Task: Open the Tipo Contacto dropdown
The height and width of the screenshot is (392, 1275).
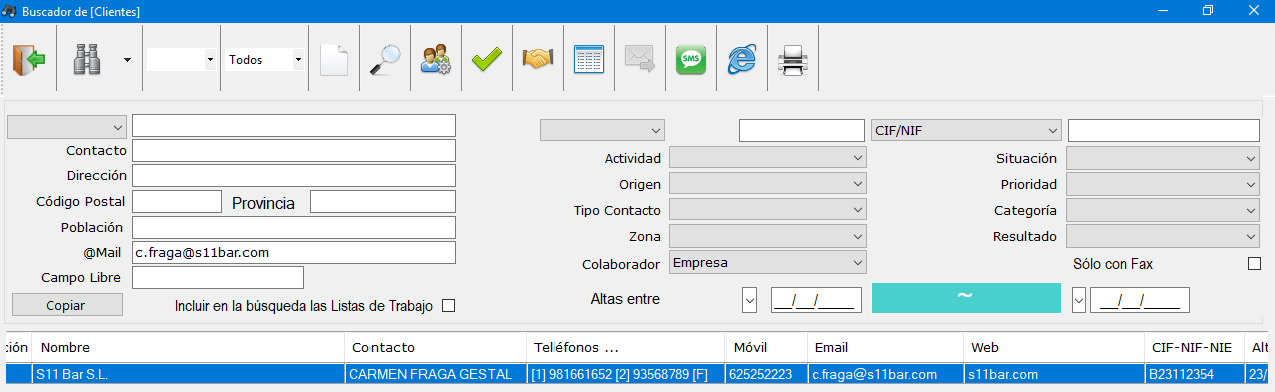Action: [767, 210]
